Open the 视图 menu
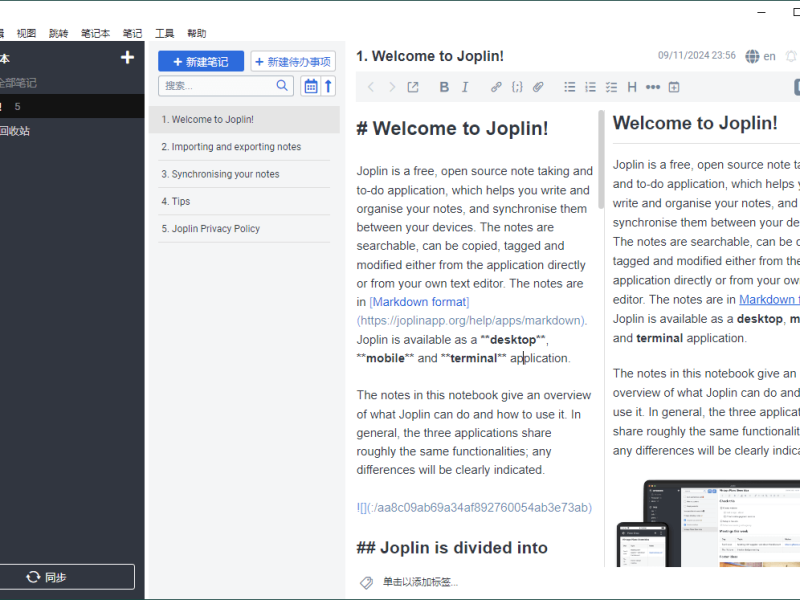This screenshot has height=600, width=800. pos(27,34)
